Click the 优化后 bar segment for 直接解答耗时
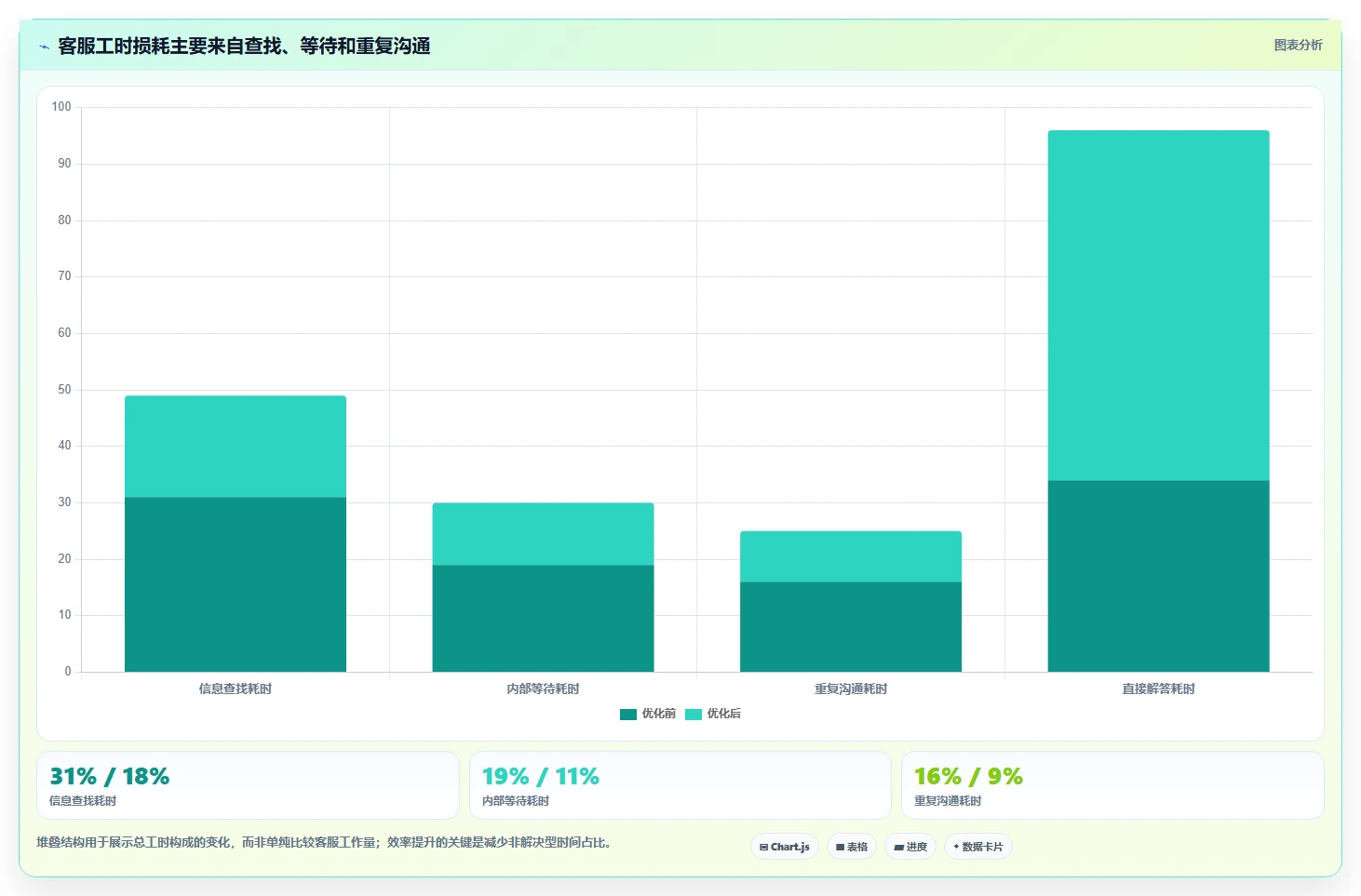 (1158, 305)
